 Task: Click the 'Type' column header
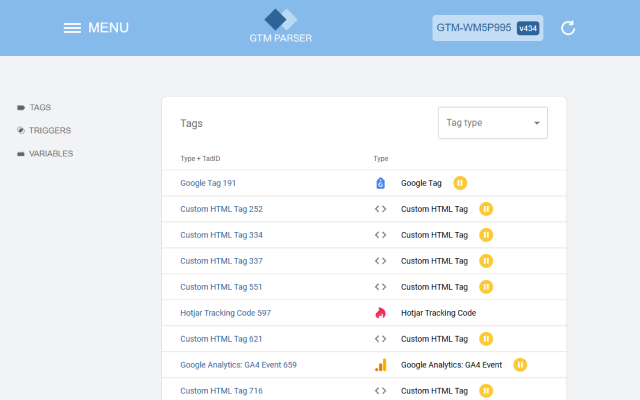381,159
